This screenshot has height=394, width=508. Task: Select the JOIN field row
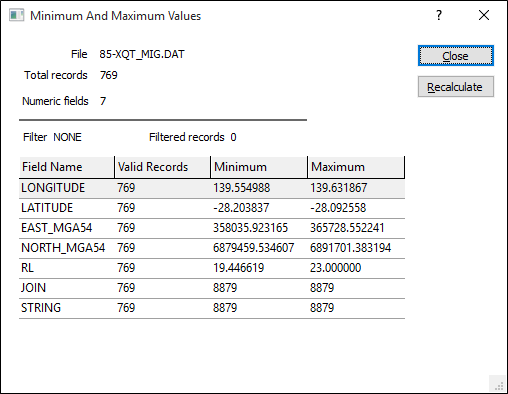click(x=212, y=288)
